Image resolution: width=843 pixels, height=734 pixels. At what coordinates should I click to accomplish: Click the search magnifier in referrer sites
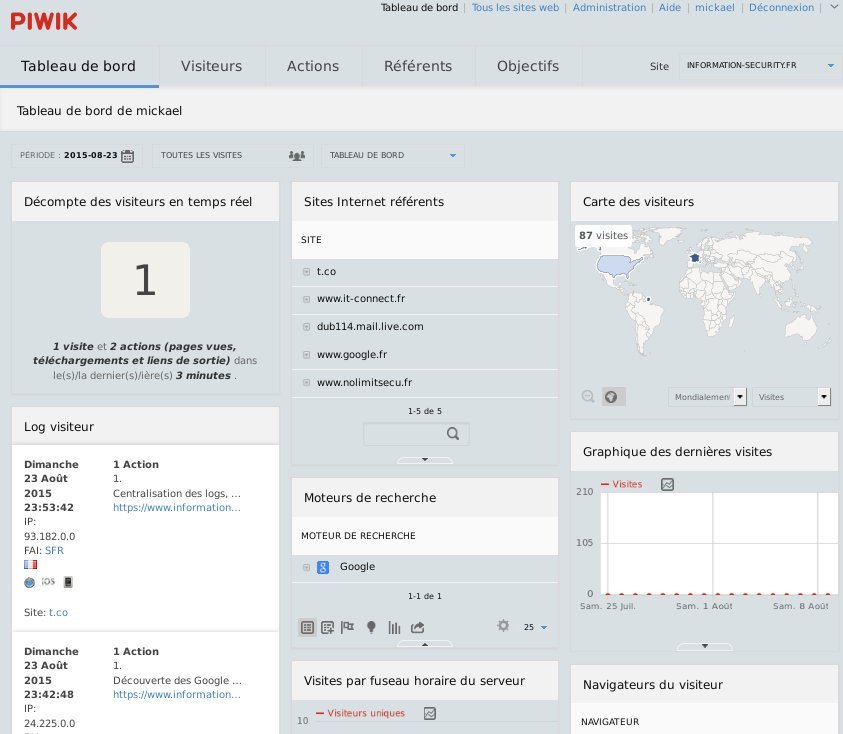point(453,434)
